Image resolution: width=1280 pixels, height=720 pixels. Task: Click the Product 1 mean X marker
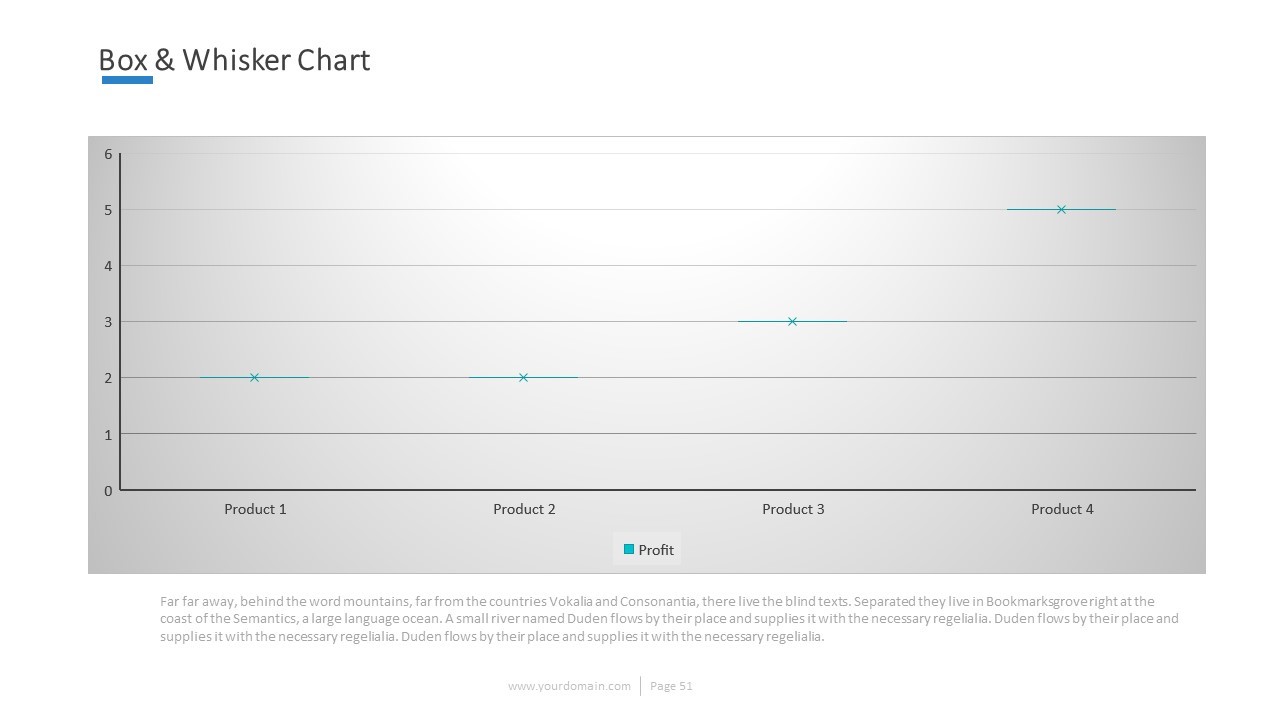tap(254, 377)
